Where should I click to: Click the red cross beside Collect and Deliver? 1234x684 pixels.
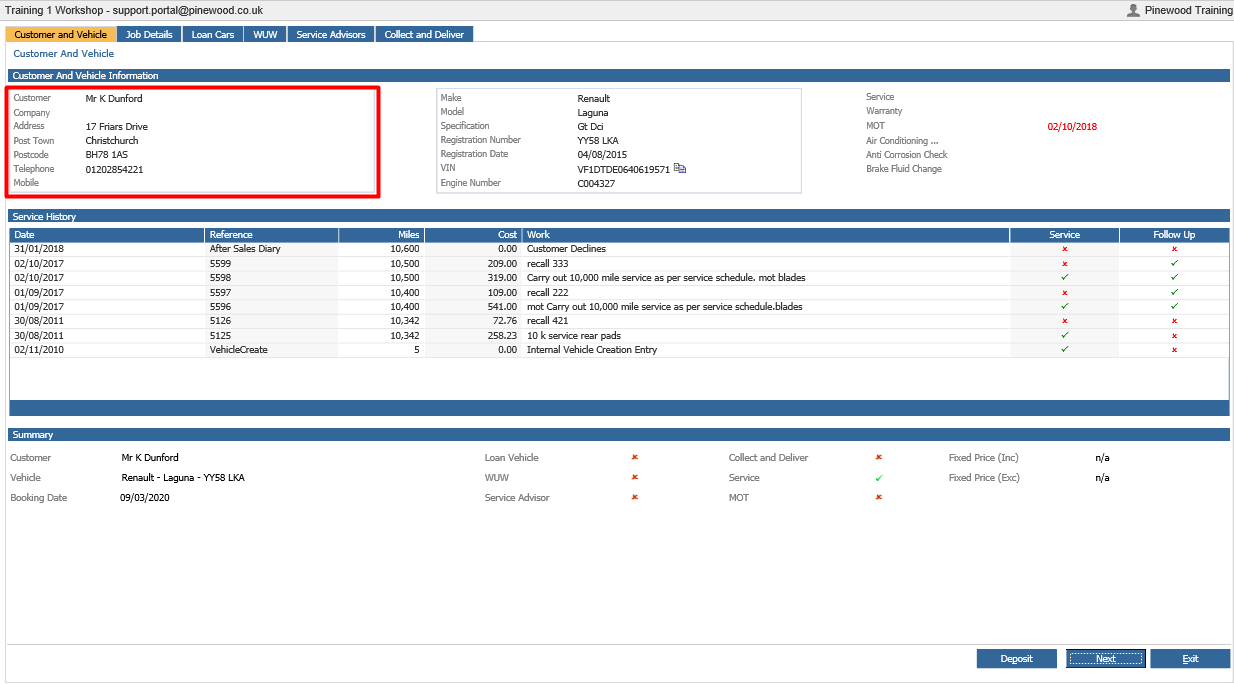pos(879,458)
